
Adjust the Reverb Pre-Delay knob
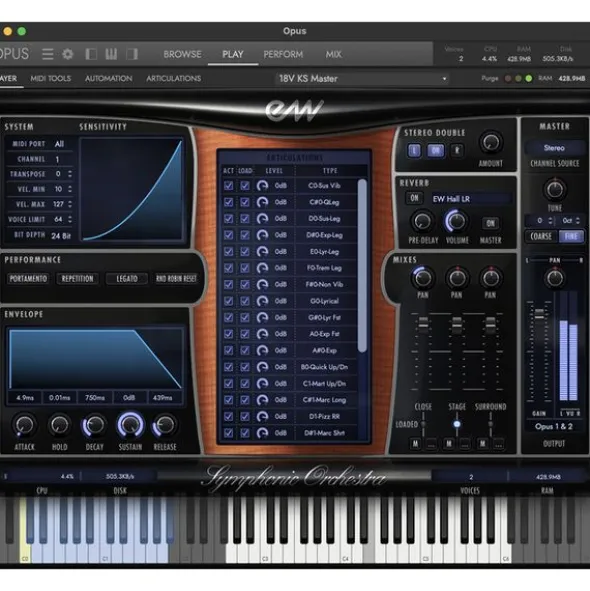(422, 221)
